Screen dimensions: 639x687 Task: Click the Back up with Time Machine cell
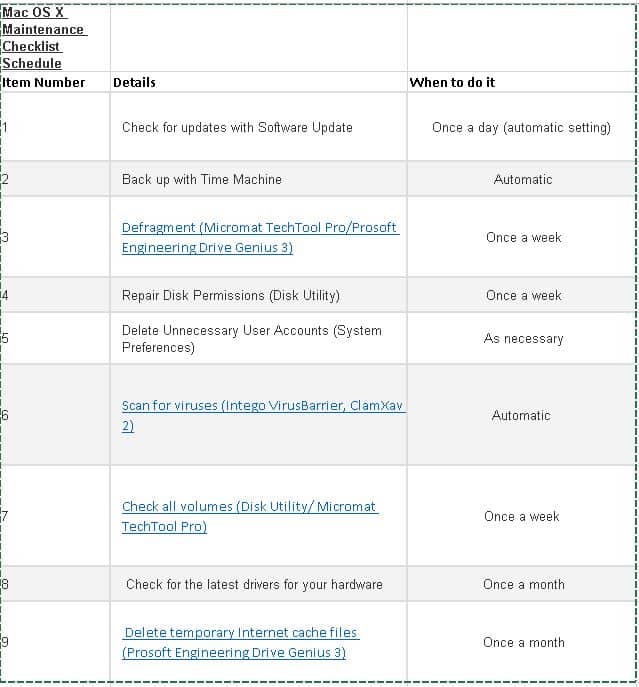click(202, 179)
